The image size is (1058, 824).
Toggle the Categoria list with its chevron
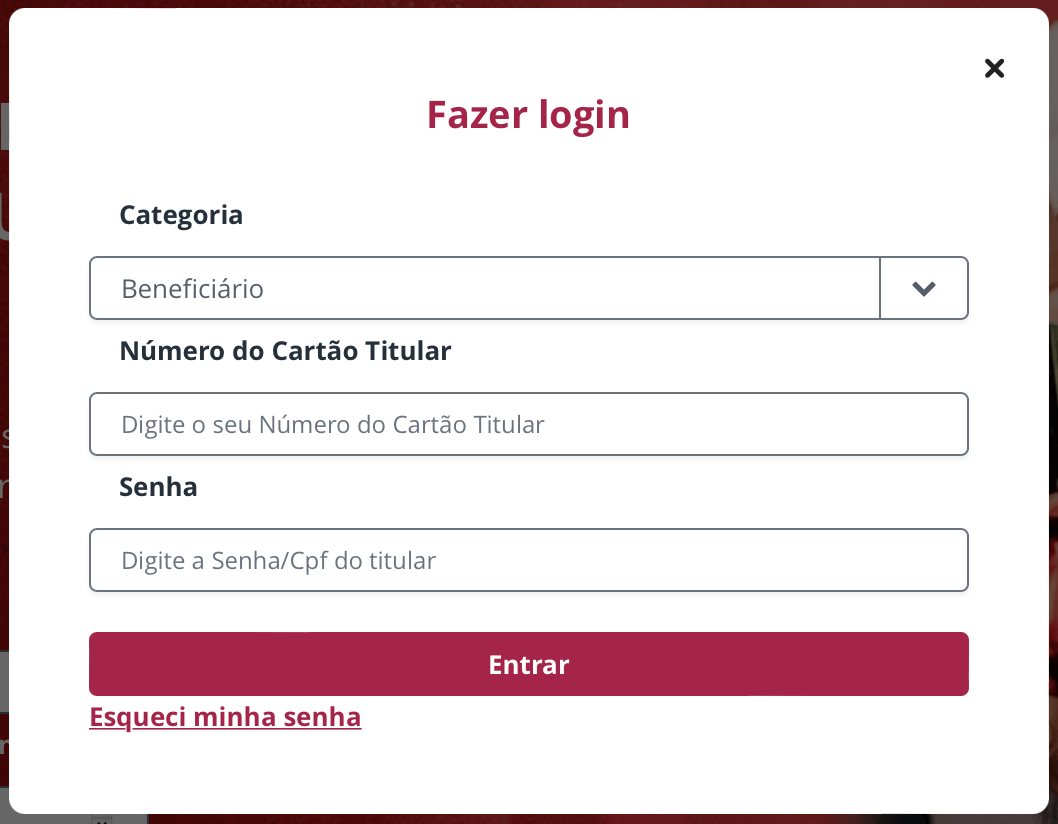924,289
